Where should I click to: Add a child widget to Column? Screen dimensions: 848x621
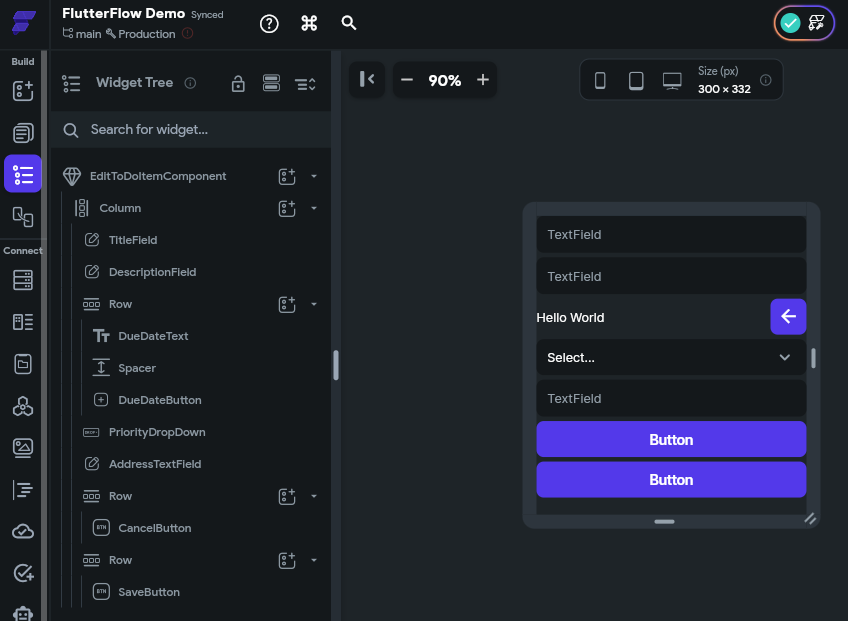click(x=287, y=208)
